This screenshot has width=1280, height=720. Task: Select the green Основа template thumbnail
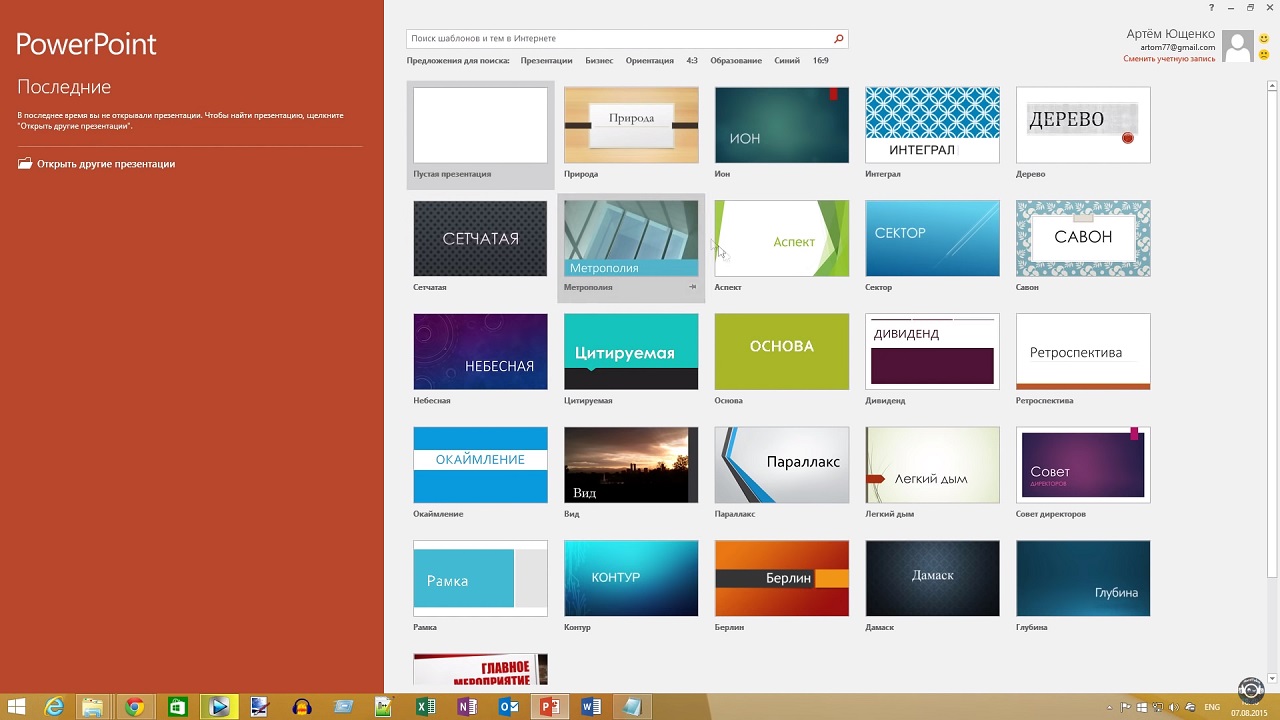(x=781, y=352)
